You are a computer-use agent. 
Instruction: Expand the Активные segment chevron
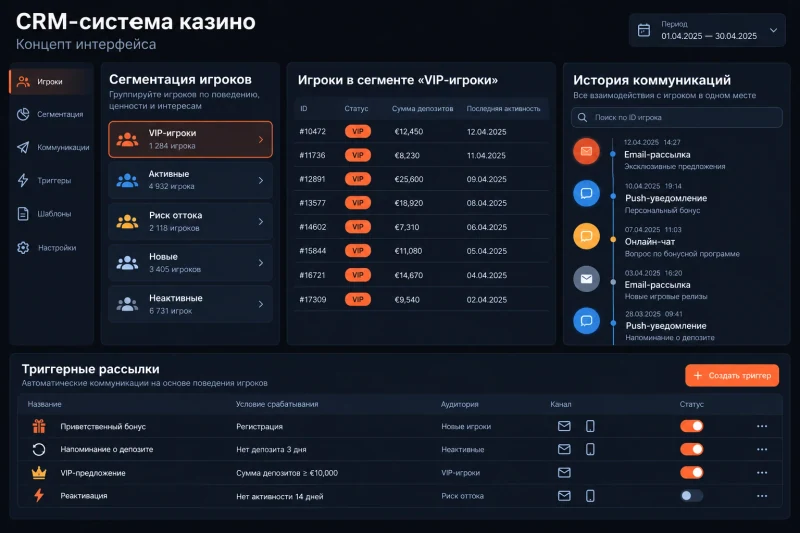coord(261,180)
